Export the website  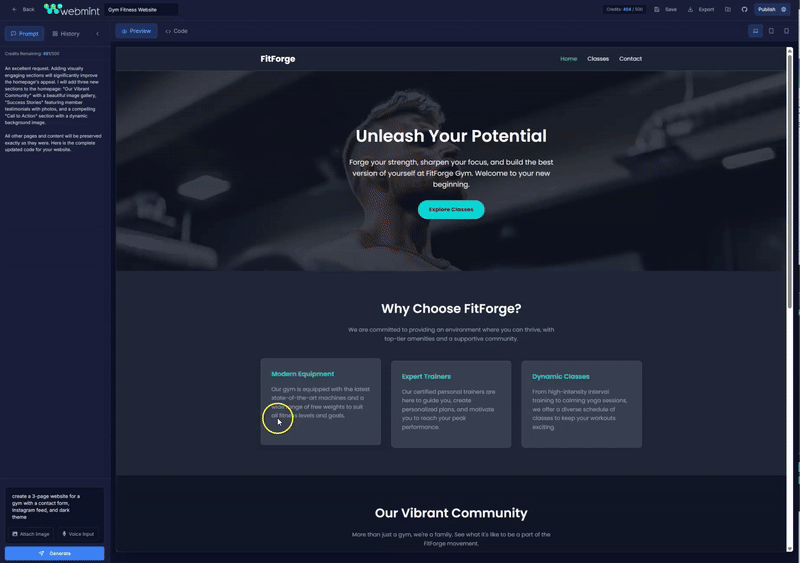point(701,9)
